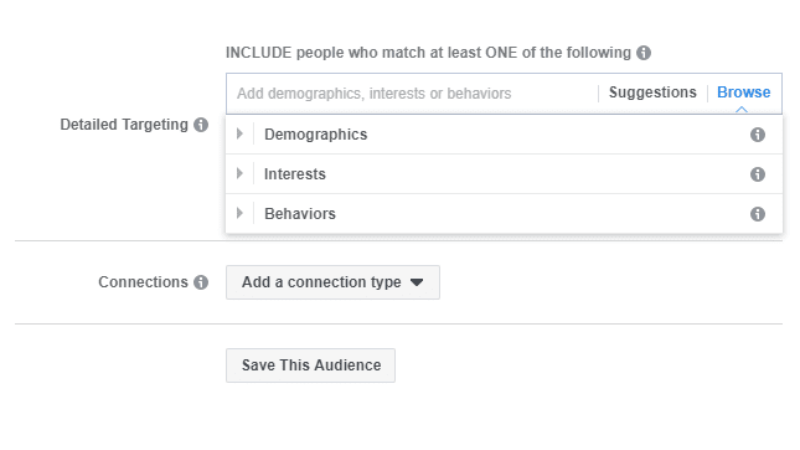Click the Detailed Targeting label text
The image size is (800, 450).
pyautogui.click(x=124, y=125)
